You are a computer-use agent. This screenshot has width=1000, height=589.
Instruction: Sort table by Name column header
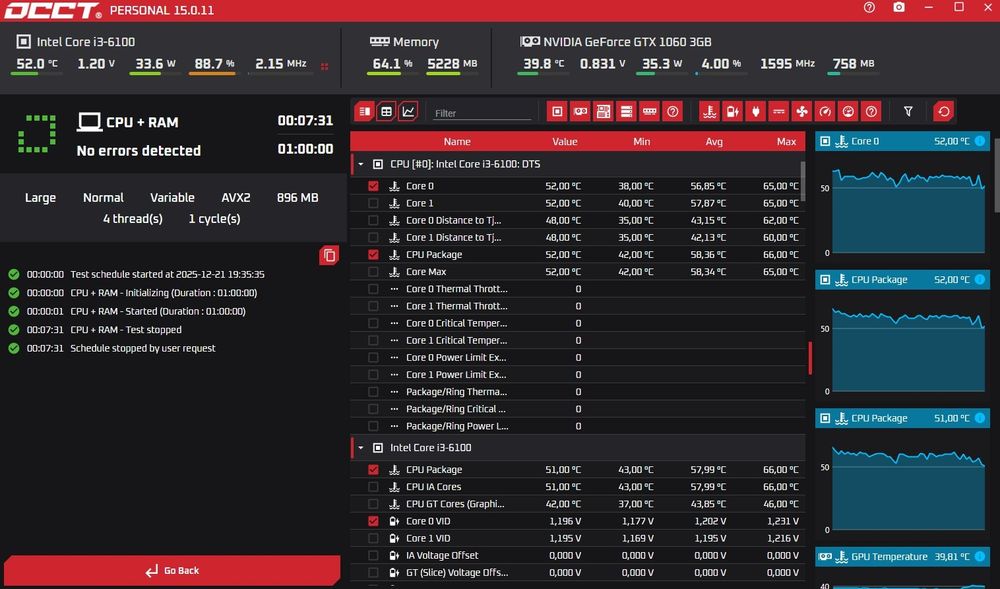(x=457, y=142)
